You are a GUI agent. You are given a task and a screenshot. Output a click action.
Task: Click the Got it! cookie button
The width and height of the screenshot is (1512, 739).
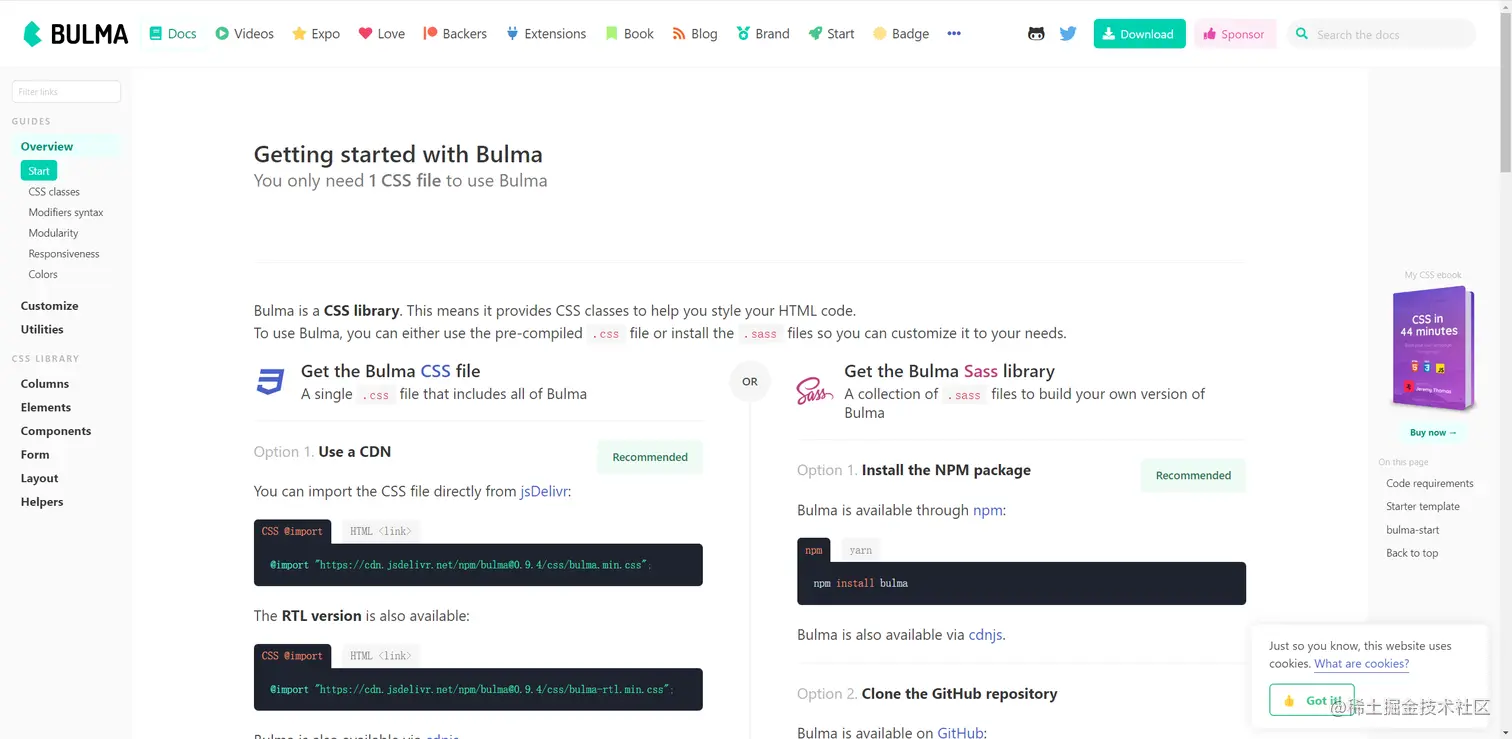coord(1312,700)
